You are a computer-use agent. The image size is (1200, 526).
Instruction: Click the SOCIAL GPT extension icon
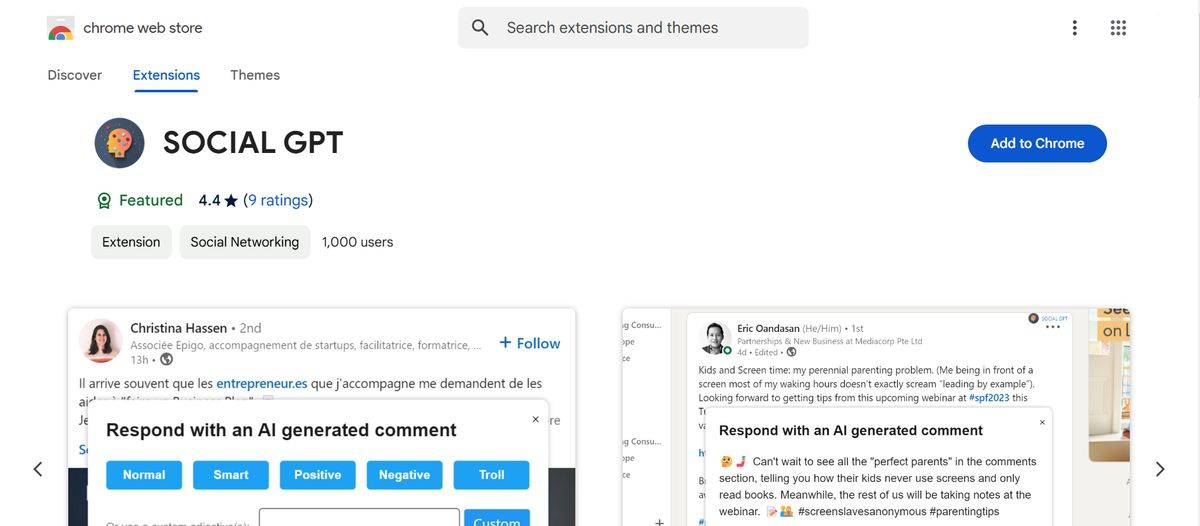click(120, 143)
